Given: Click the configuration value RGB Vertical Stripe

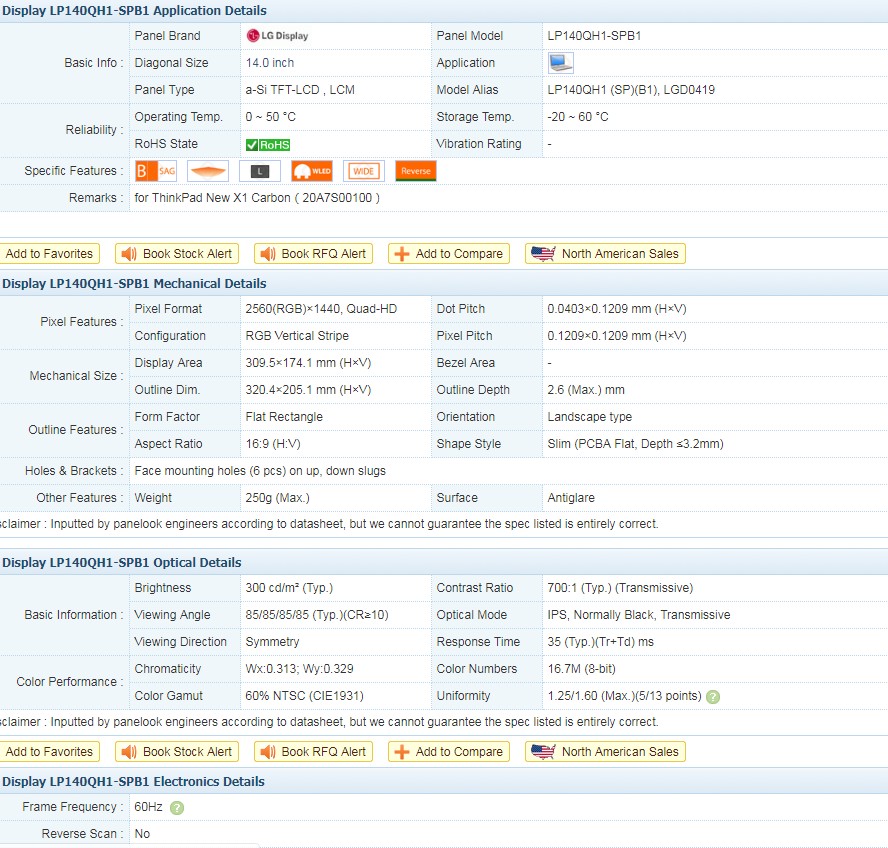Looking at the screenshot, I should [297, 336].
